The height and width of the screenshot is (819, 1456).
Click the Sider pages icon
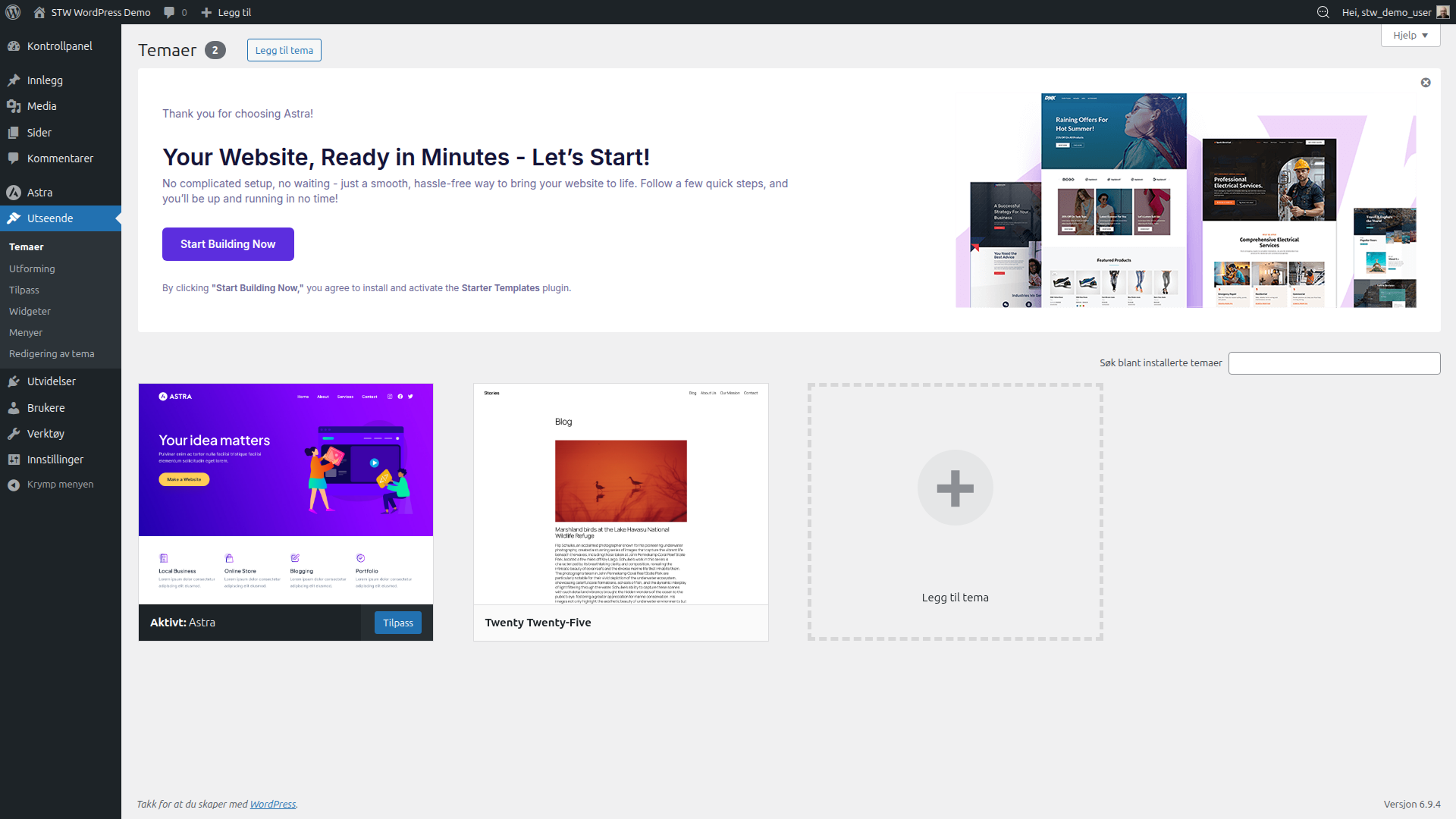14,133
